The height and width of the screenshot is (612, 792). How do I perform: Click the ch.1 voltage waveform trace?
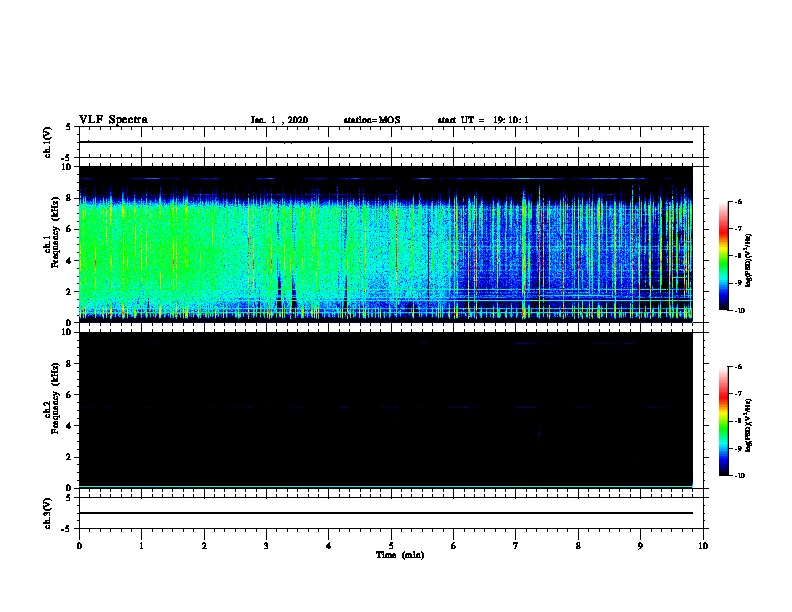(x=385, y=142)
